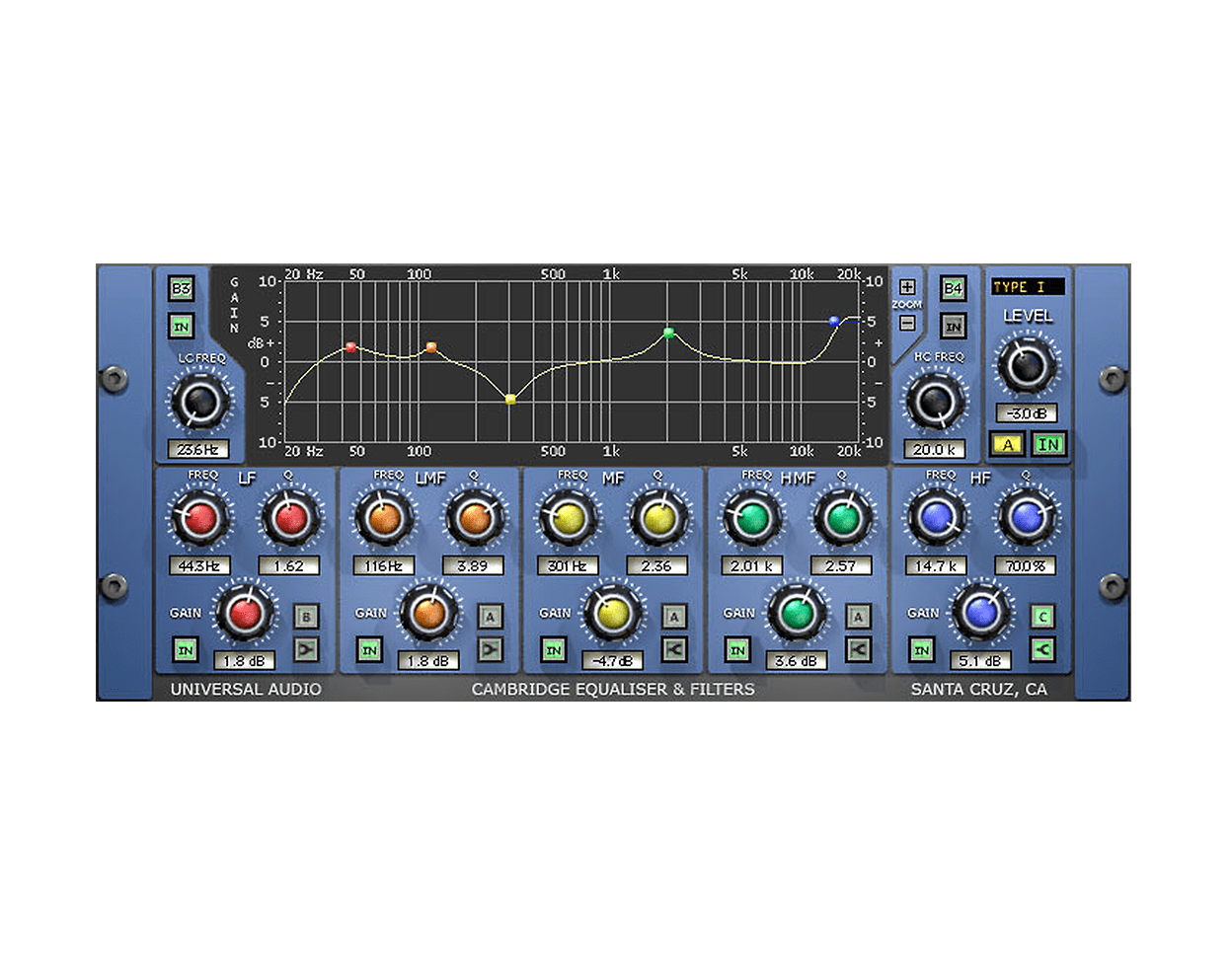This screenshot has width=1232, height=967.
Task: Click the HMF band shelf/bell icon button
Action: (x=858, y=649)
